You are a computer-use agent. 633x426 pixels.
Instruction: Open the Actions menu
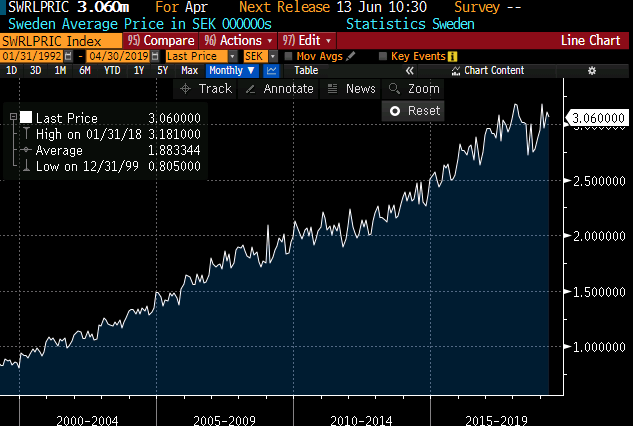(235, 41)
